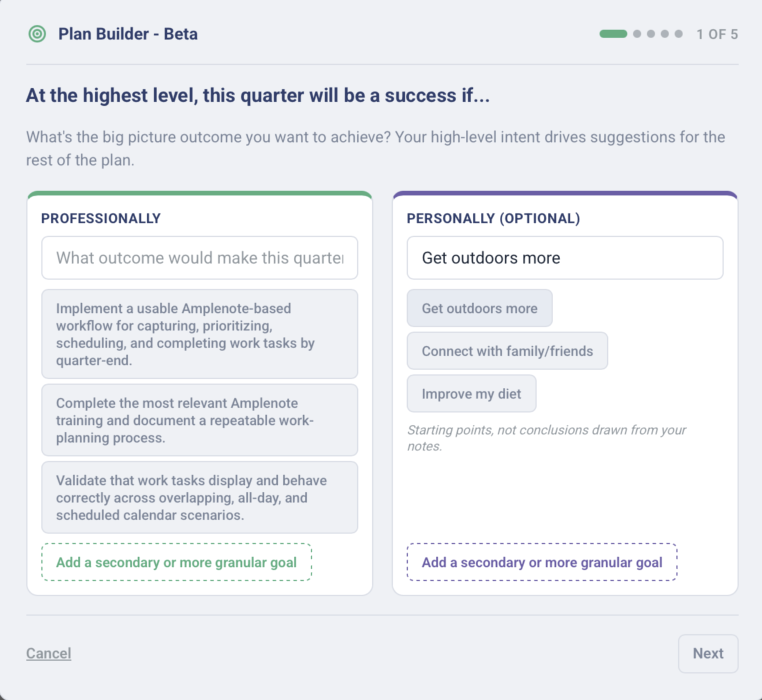Add a secondary professional goal
The height and width of the screenshot is (700, 762).
(x=176, y=562)
